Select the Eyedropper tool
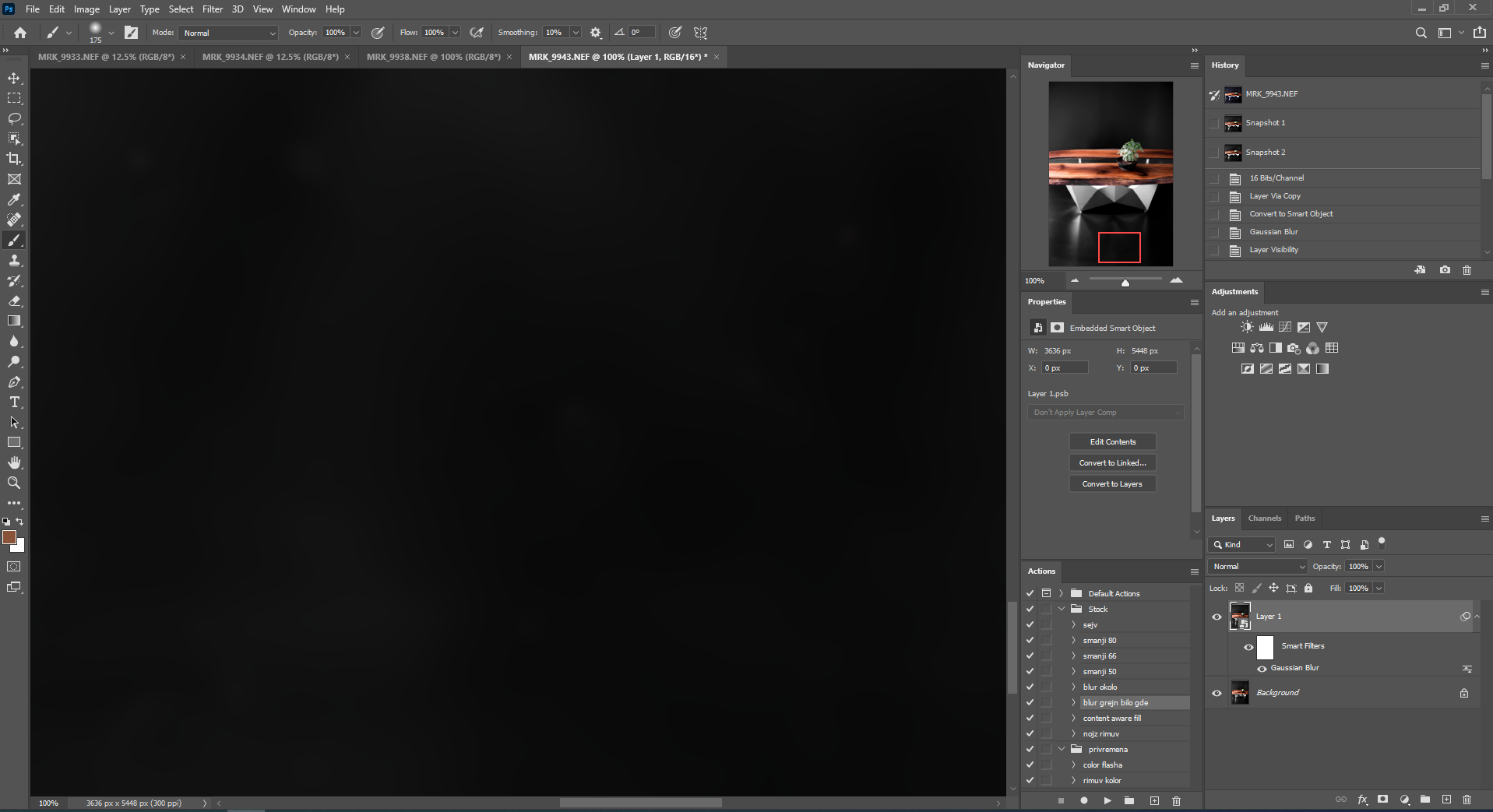Screen dimensions: 1493x812 (x=14, y=200)
